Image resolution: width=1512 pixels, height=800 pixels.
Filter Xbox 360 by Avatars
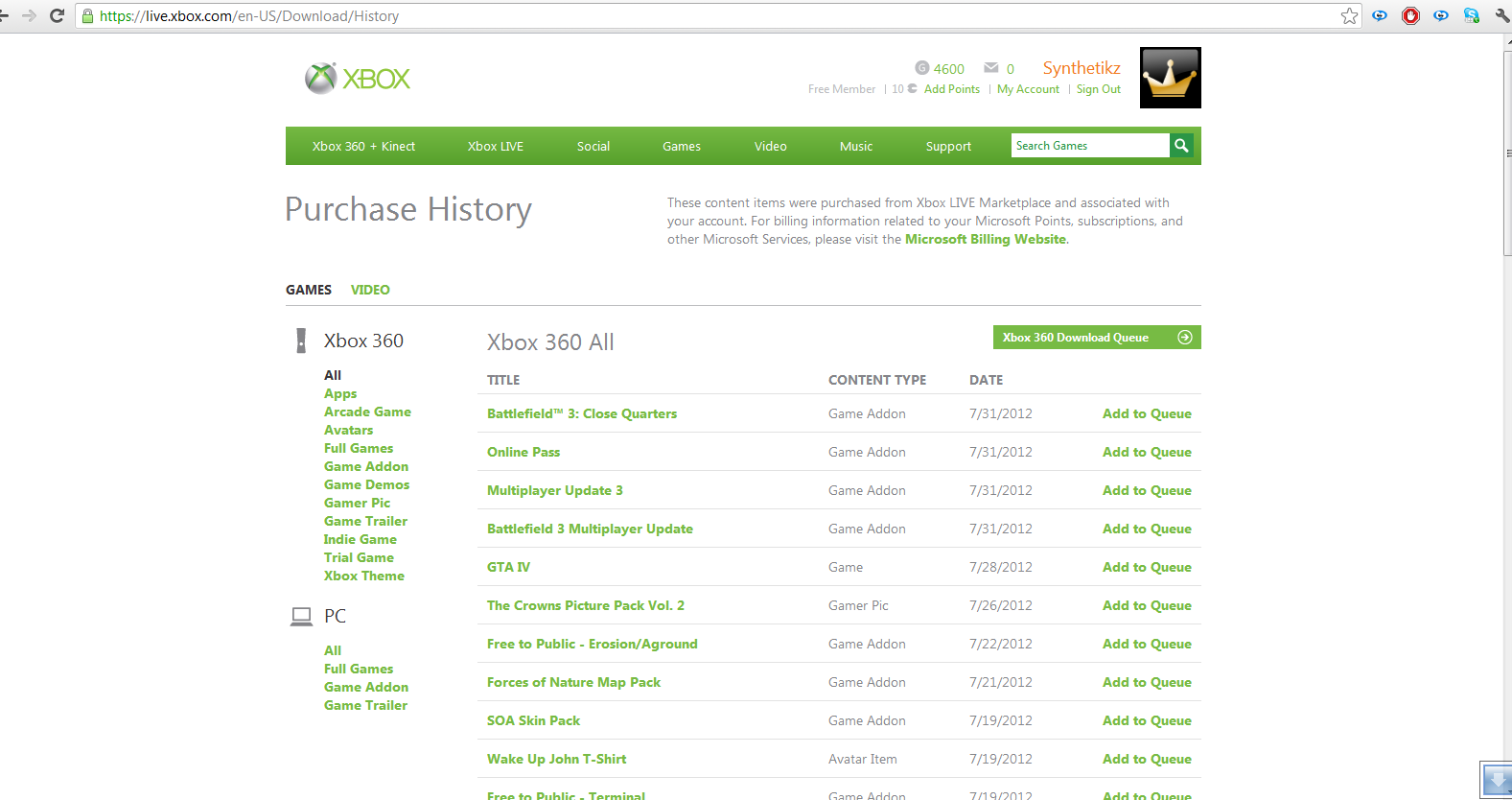[348, 430]
